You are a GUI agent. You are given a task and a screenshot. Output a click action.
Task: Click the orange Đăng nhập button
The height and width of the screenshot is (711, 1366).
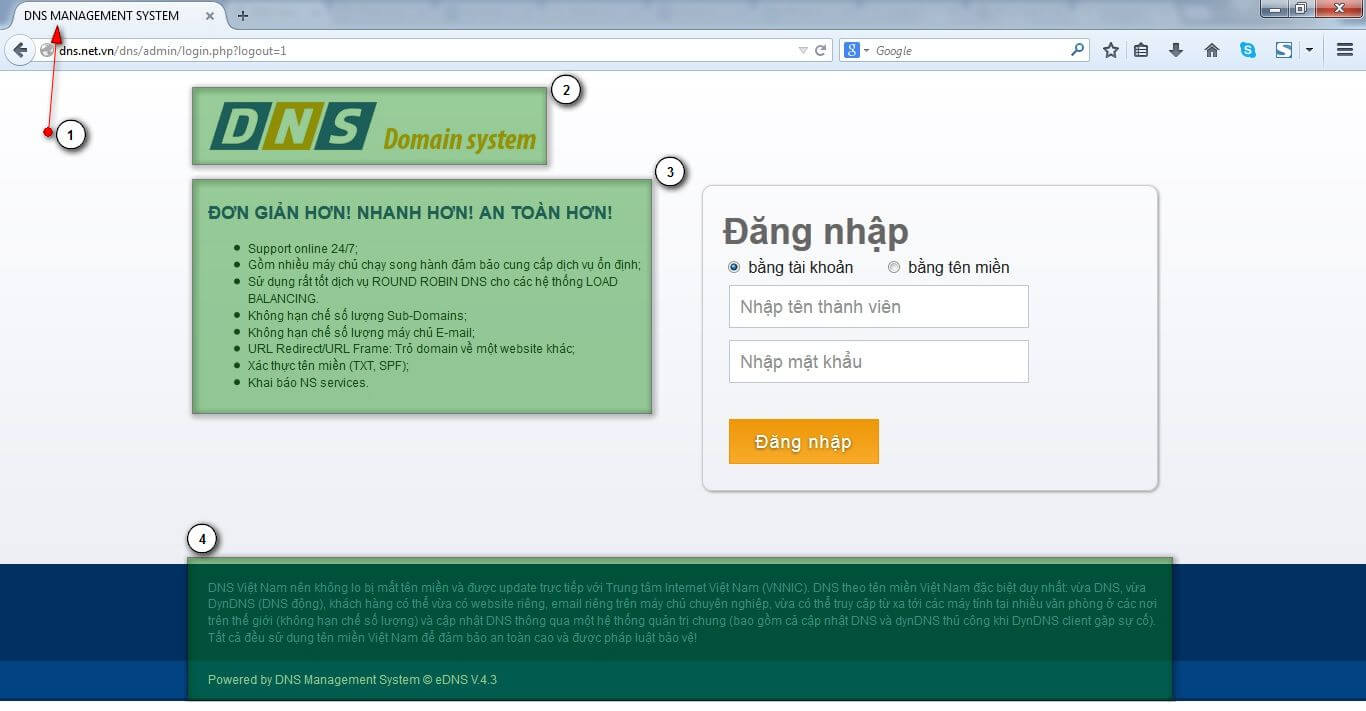(x=804, y=442)
